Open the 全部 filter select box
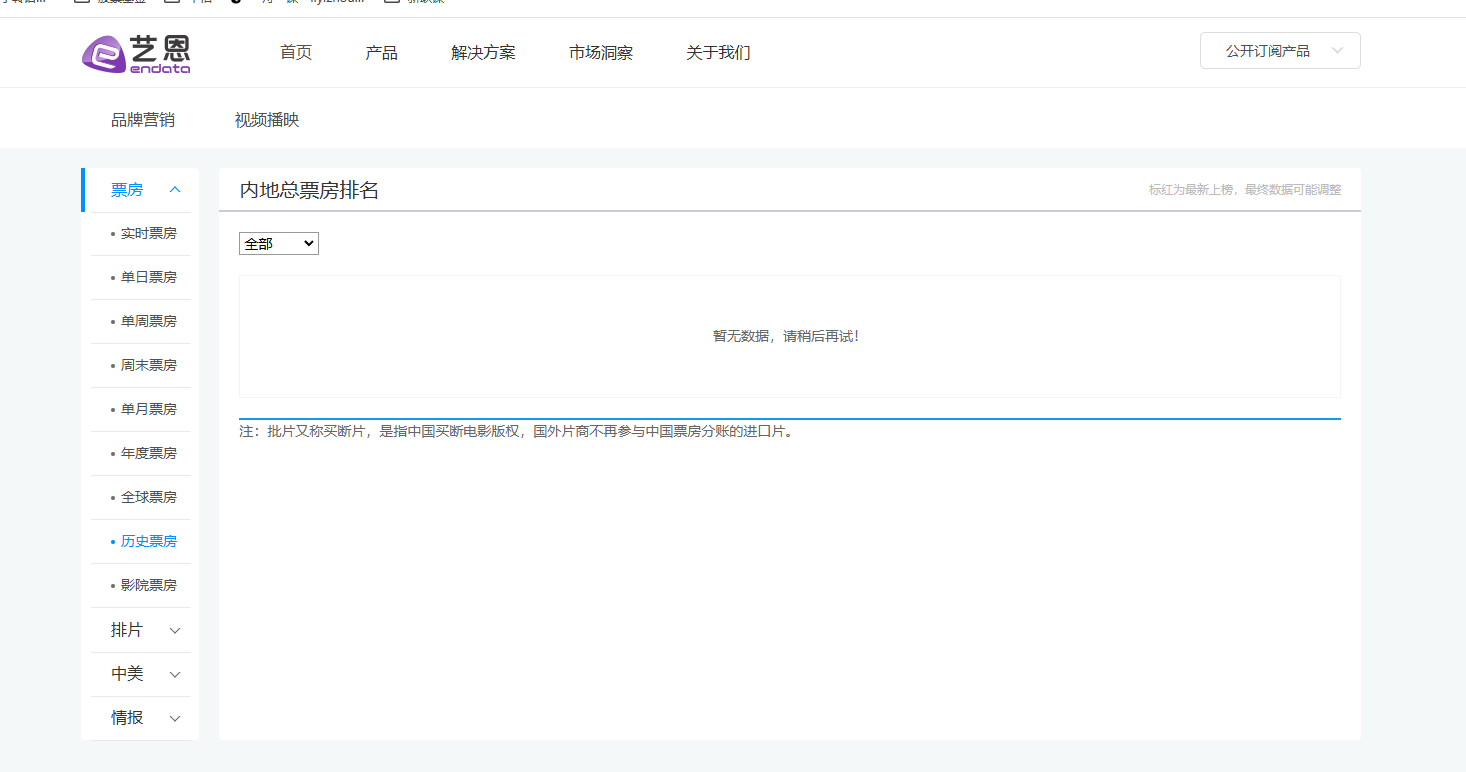This screenshot has width=1466, height=772. tap(278, 243)
